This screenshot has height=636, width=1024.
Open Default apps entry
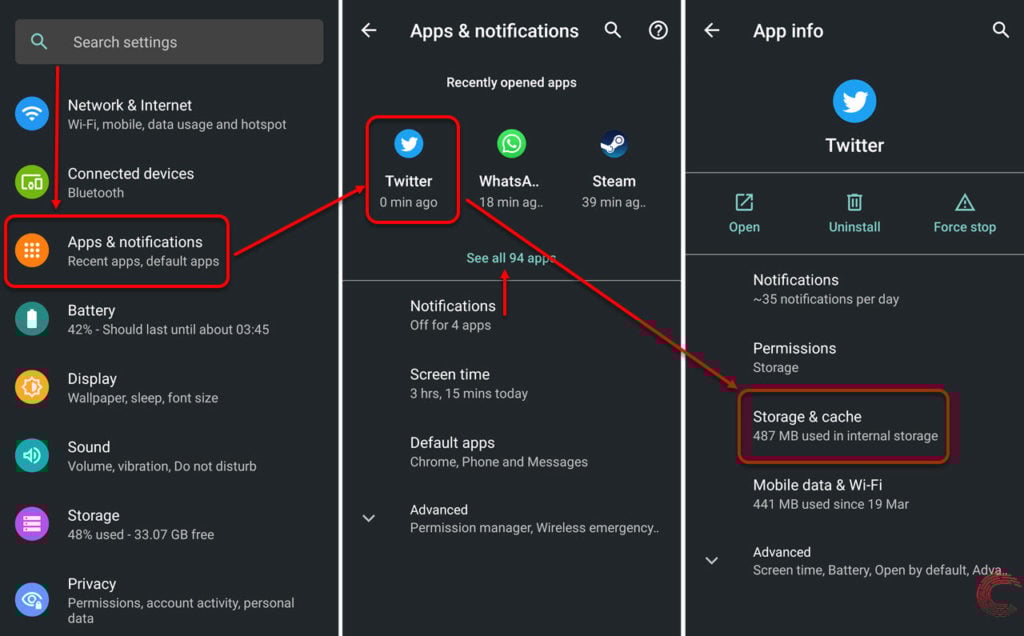tap(512, 452)
